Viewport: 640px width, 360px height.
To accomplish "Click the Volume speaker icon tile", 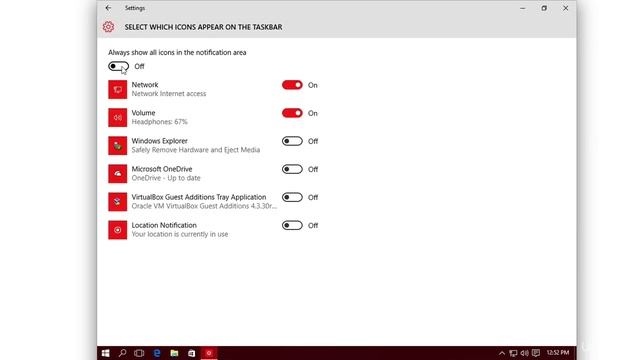I will 118,118.
